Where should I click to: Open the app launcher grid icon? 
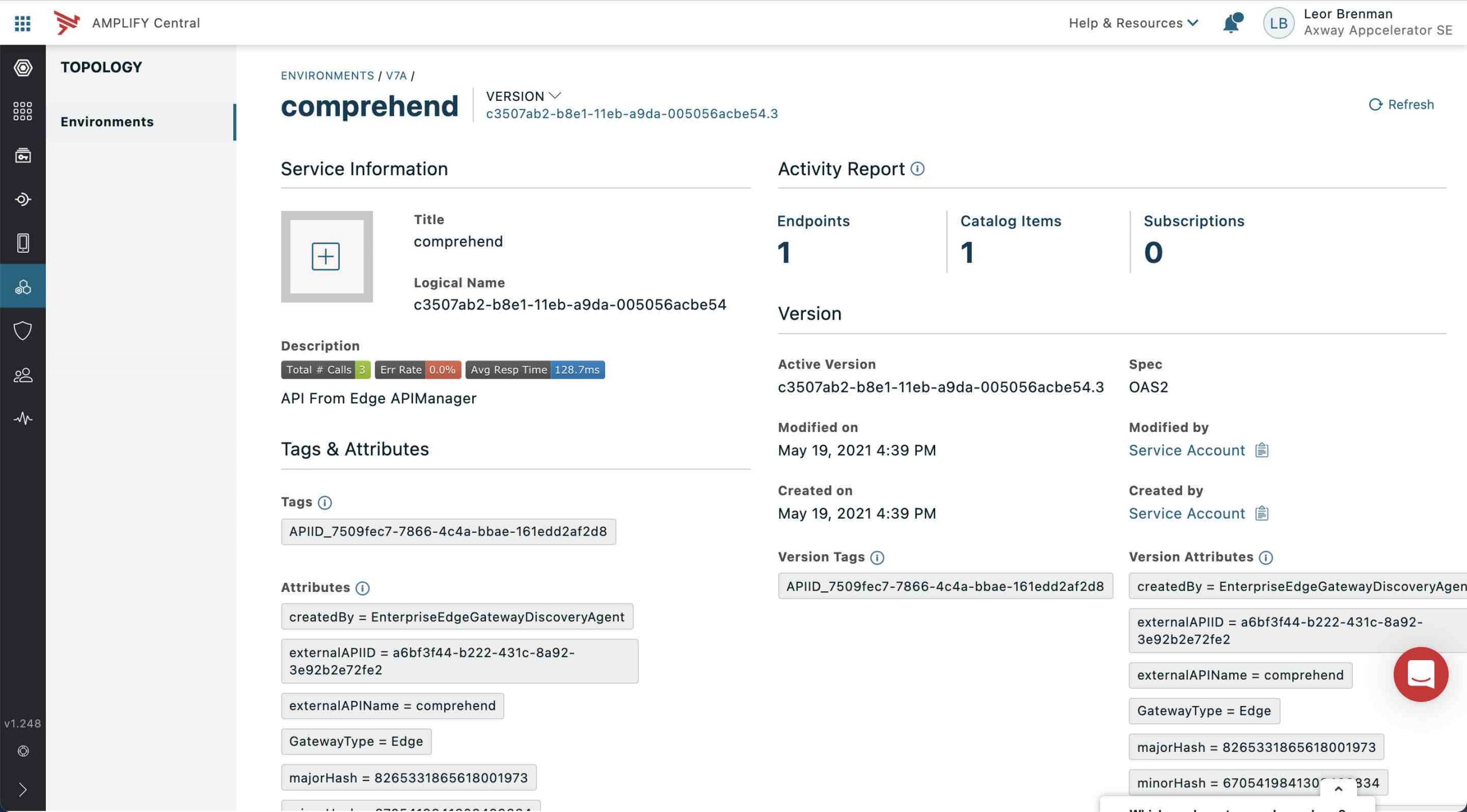point(22,23)
